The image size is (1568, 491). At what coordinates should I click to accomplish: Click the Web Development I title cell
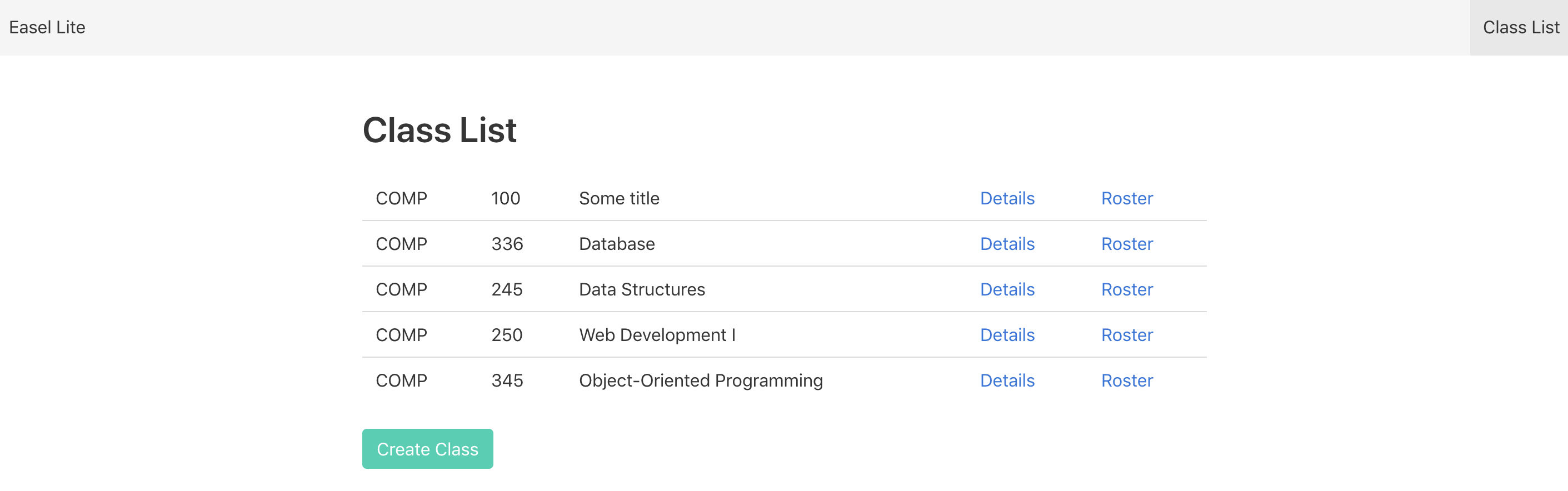[x=657, y=335]
